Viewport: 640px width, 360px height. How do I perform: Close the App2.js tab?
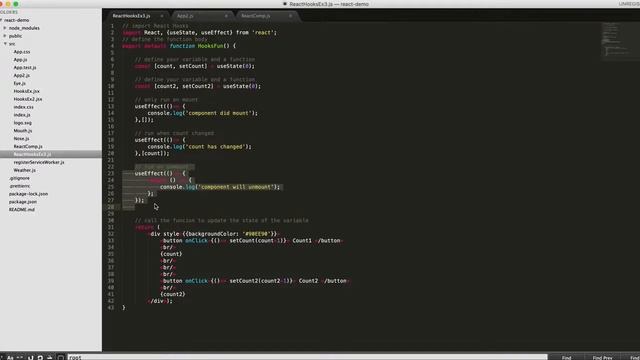[x=226, y=16]
